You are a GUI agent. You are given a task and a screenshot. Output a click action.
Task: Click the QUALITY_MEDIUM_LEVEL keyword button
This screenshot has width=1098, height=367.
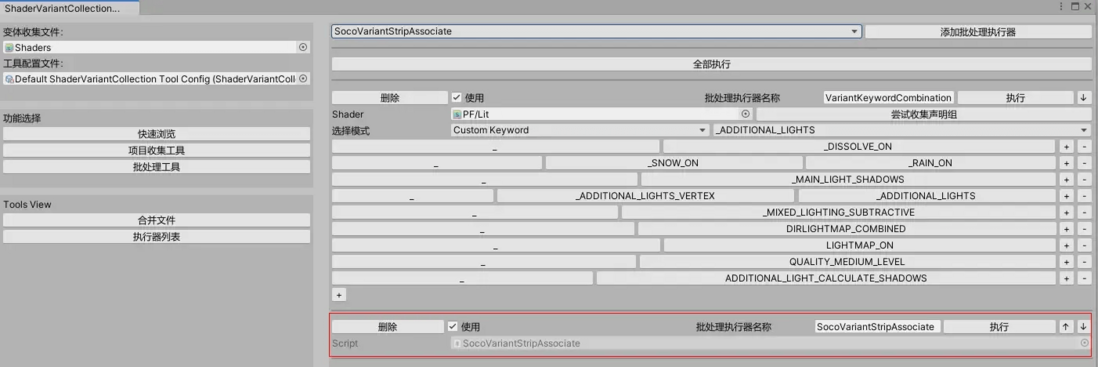(x=847, y=262)
